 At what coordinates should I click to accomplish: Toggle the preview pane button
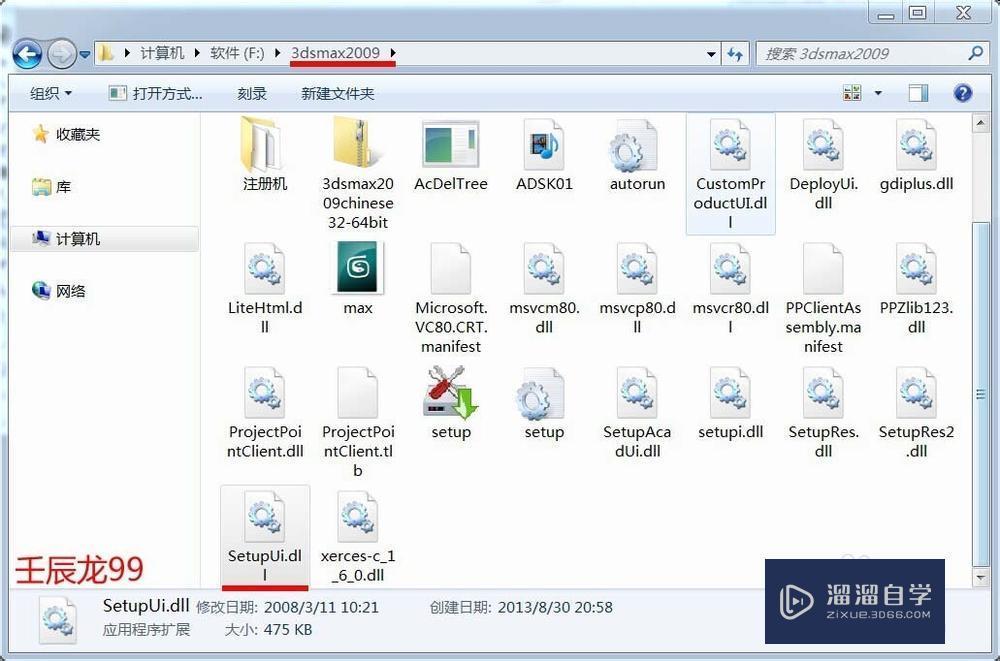coord(918,93)
